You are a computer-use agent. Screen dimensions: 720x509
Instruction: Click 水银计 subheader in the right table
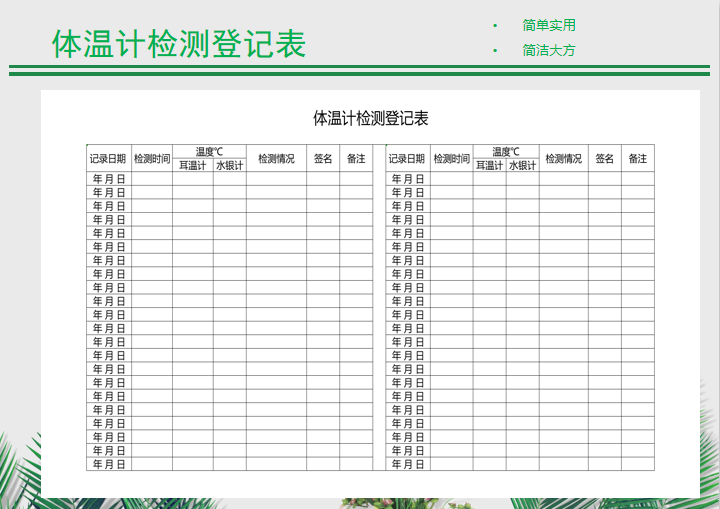click(x=522, y=165)
